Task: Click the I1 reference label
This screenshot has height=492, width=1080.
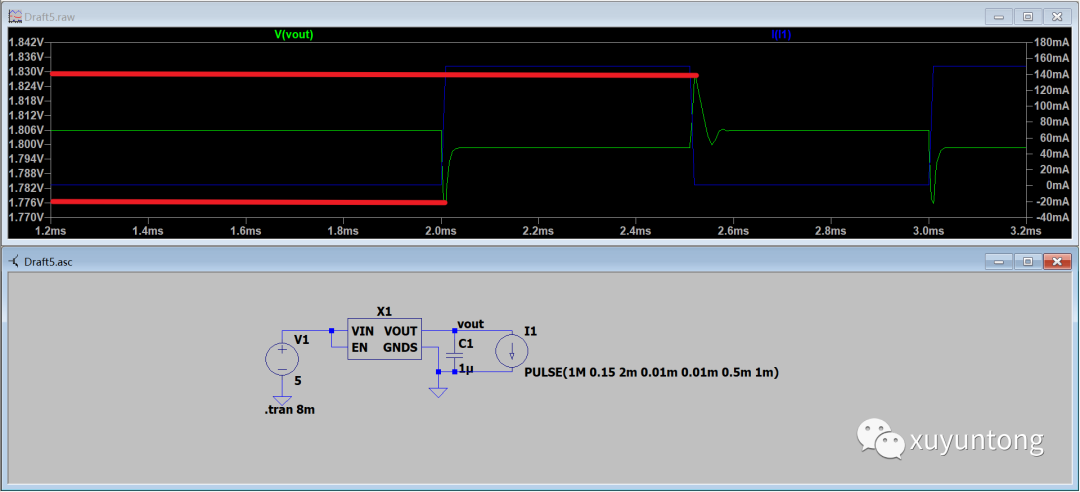Action: [x=530, y=331]
